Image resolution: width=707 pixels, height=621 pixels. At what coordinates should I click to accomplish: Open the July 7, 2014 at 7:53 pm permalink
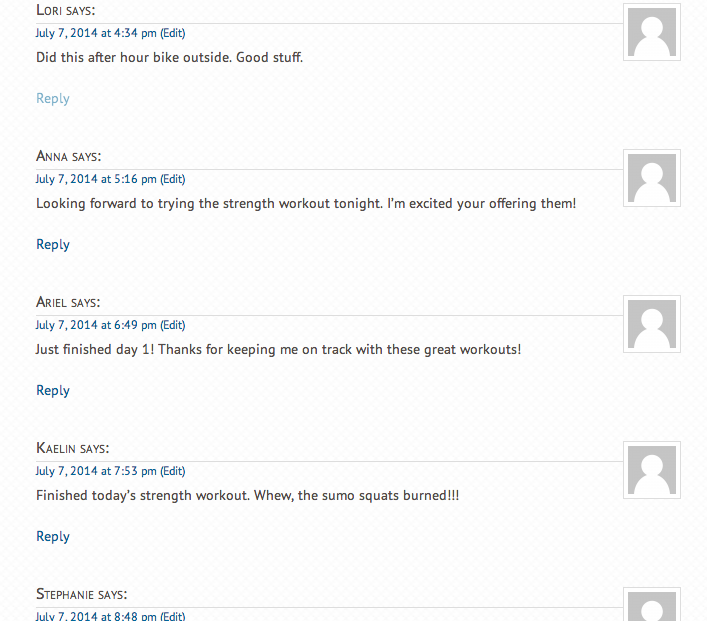coord(96,471)
